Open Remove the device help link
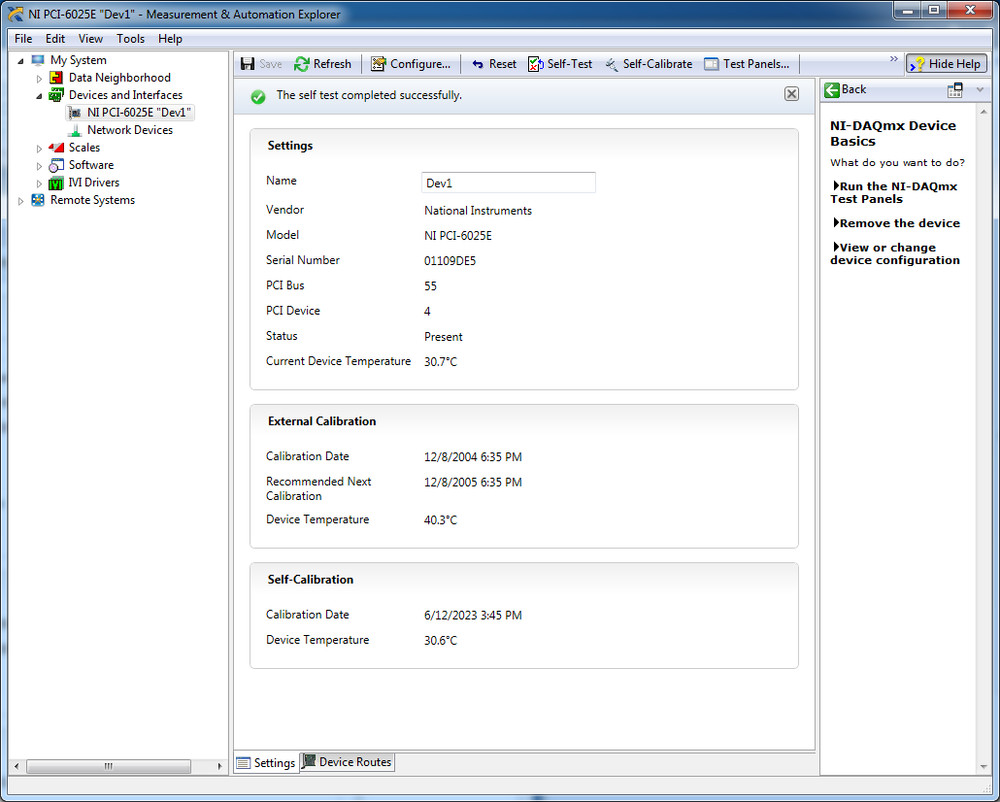 pyautogui.click(x=896, y=223)
